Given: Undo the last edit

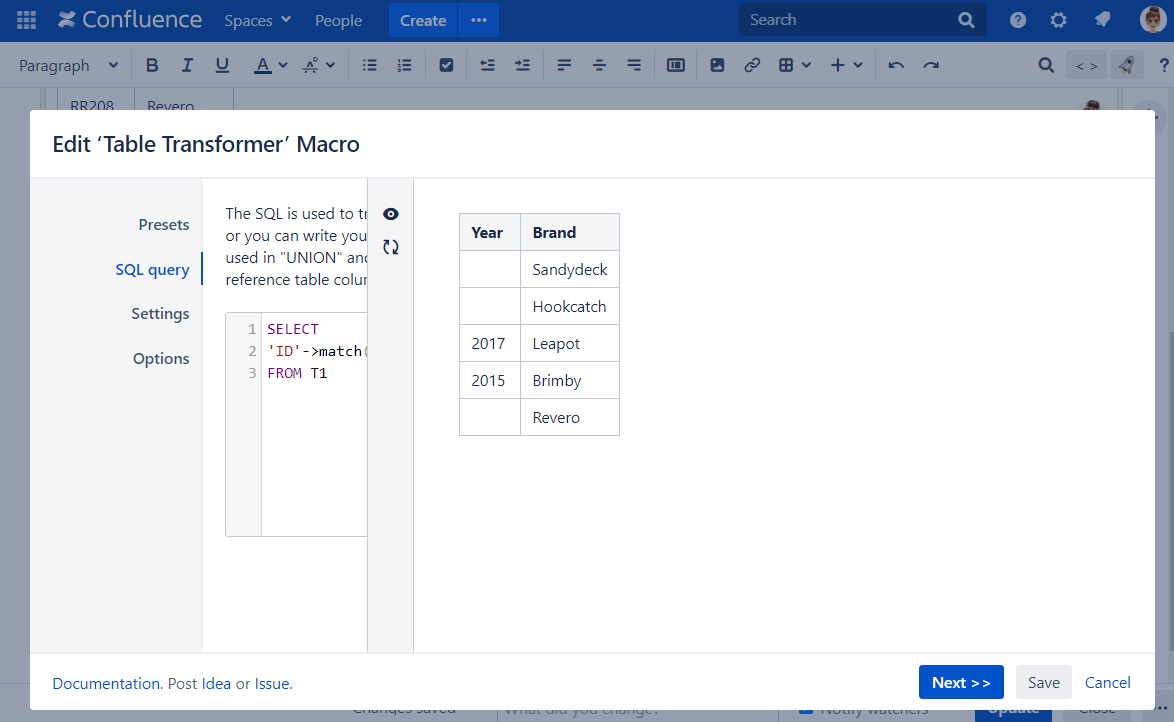Looking at the screenshot, I should click(x=896, y=65).
